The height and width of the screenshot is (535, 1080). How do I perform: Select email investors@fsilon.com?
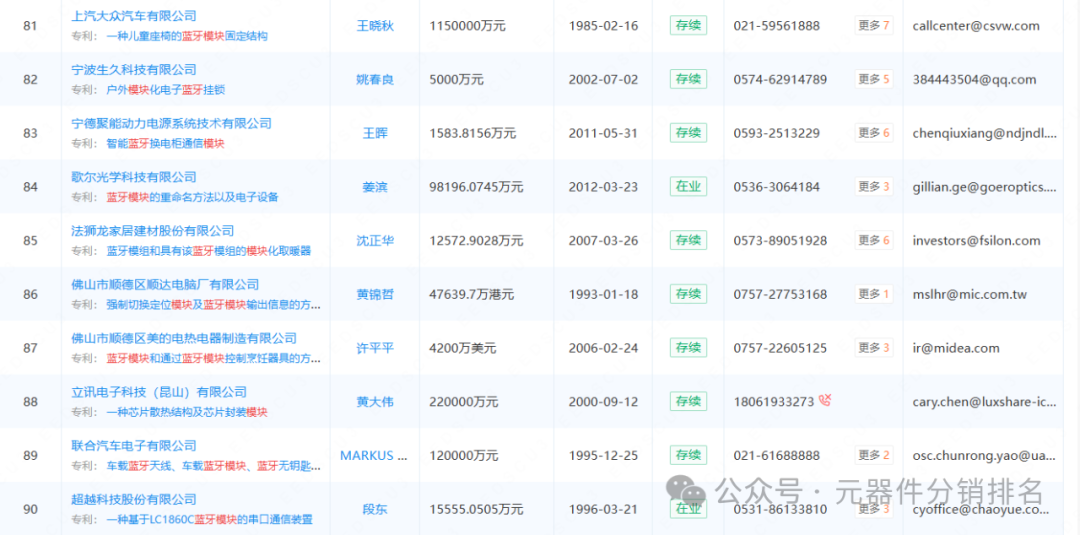[976, 241]
